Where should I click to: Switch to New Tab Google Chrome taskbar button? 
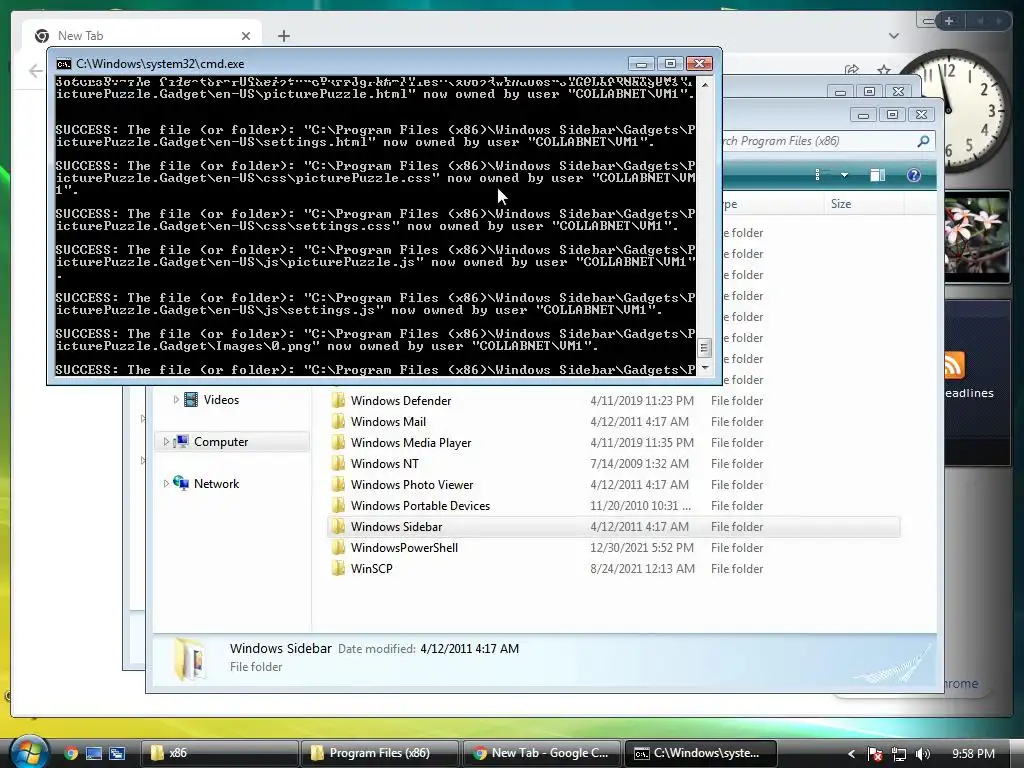(541, 753)
